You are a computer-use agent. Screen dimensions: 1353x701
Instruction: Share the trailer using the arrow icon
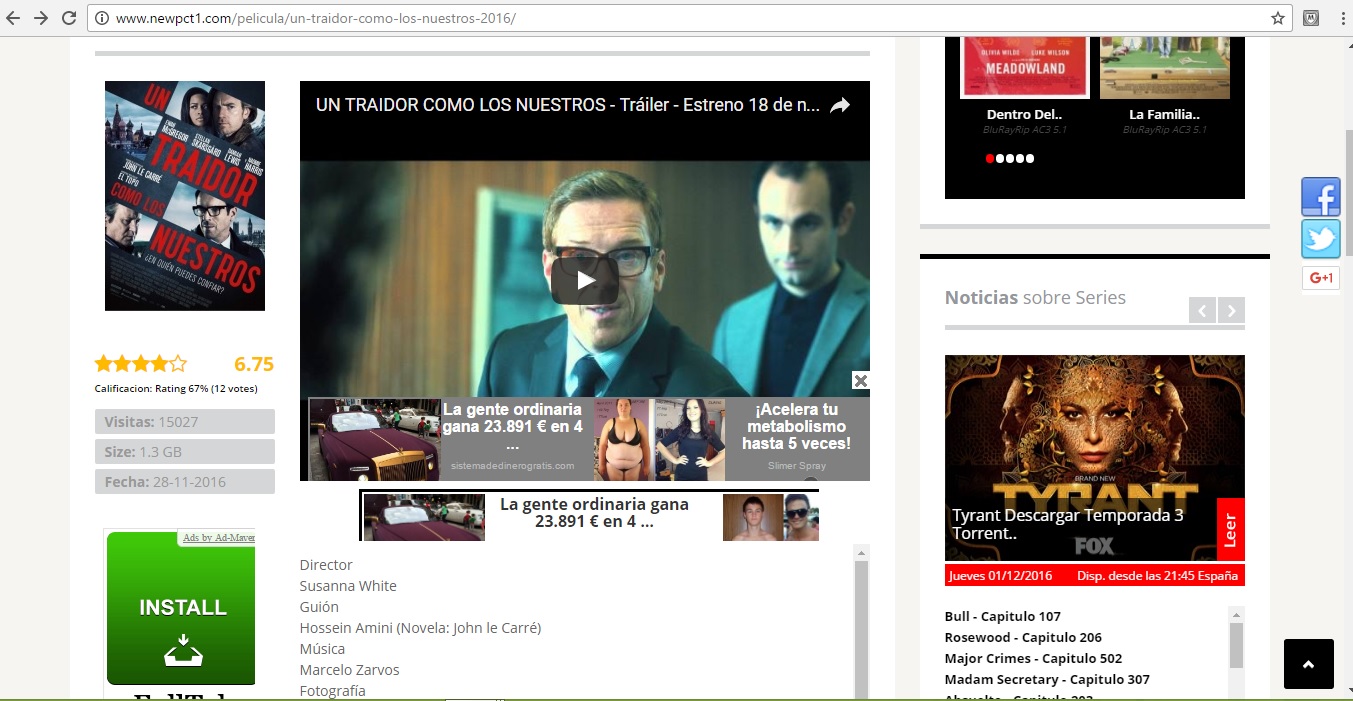(x=840, y=105)
